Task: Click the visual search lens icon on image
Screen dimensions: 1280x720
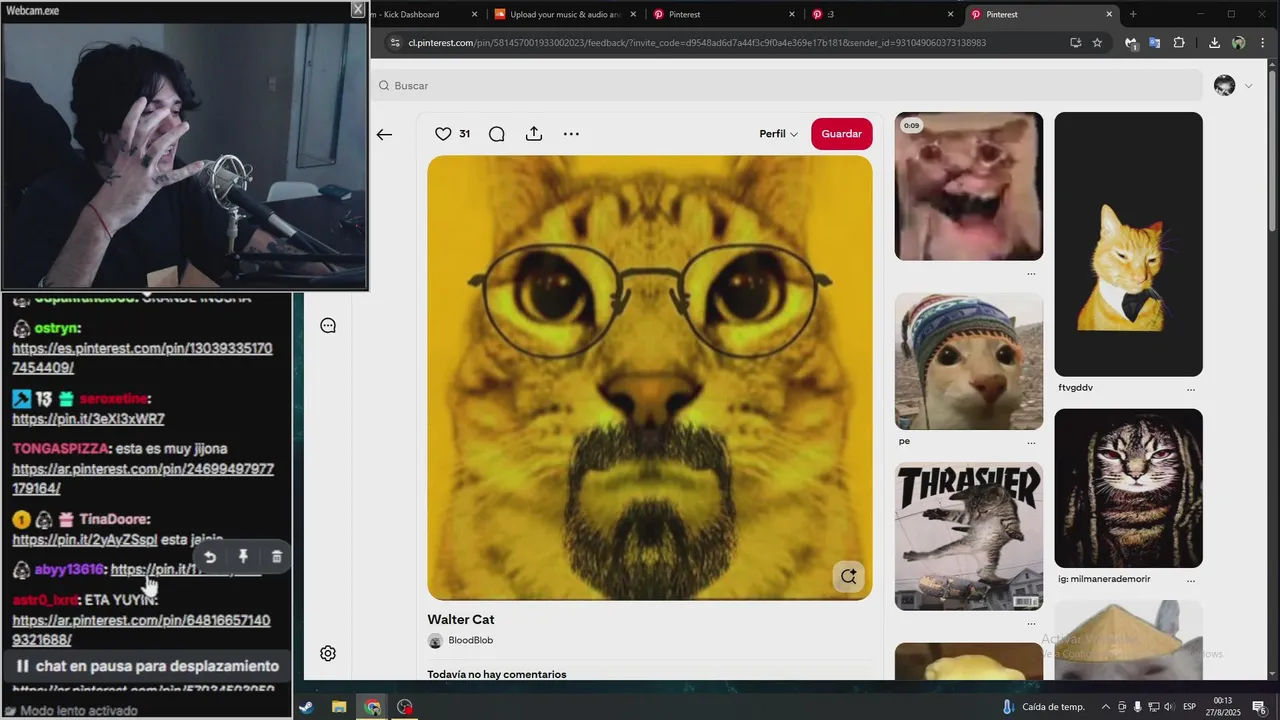Action: point(848,576)
